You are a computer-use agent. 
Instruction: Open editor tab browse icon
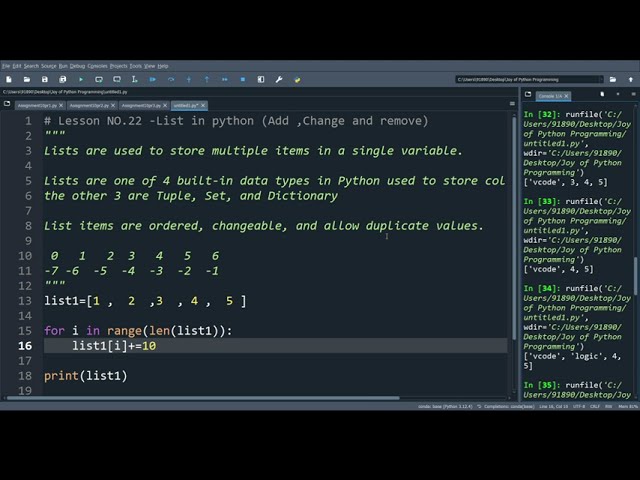pyautogui.click(x=7, y=104)
